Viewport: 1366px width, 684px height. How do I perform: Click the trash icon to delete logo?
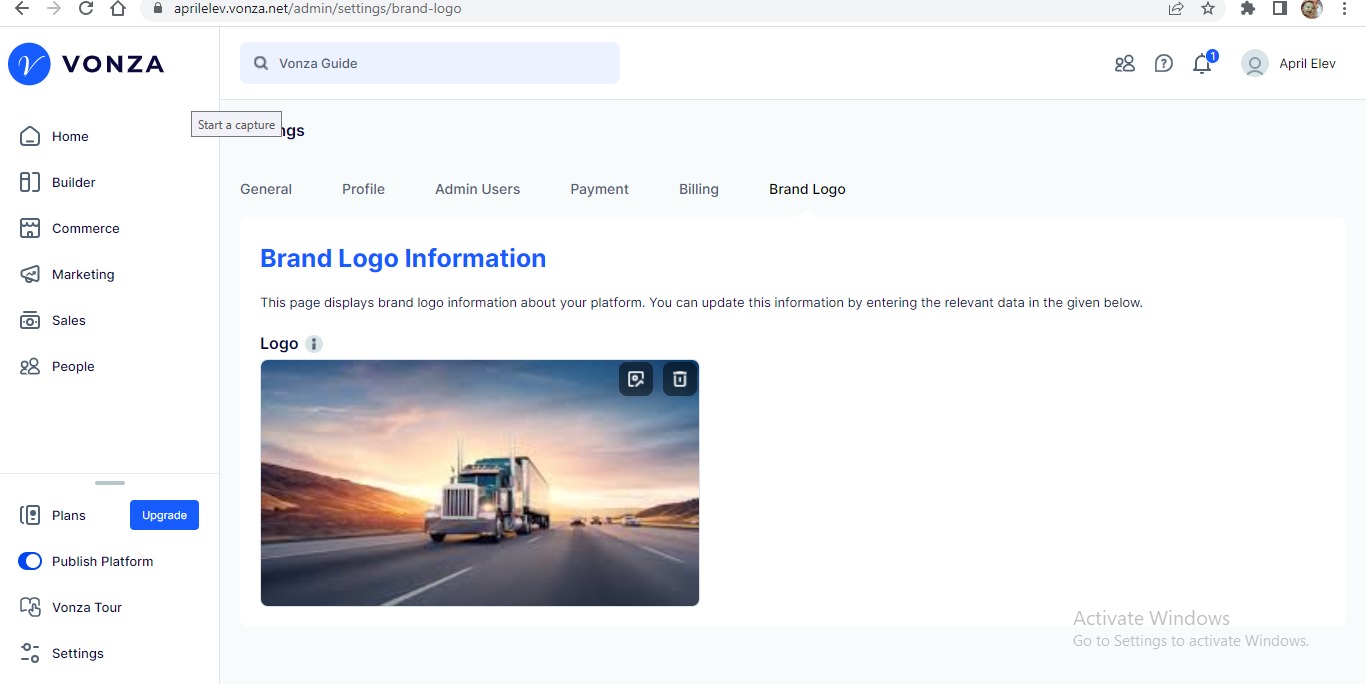click(680, 379)
